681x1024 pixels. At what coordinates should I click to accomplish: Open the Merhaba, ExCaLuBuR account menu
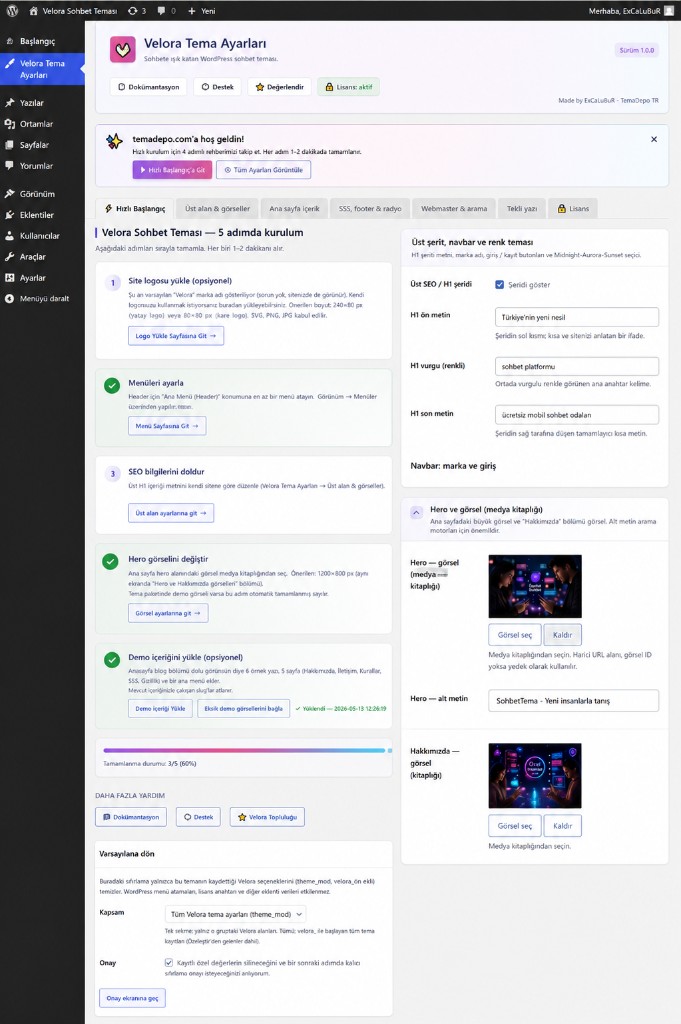(x=631, y=10)
